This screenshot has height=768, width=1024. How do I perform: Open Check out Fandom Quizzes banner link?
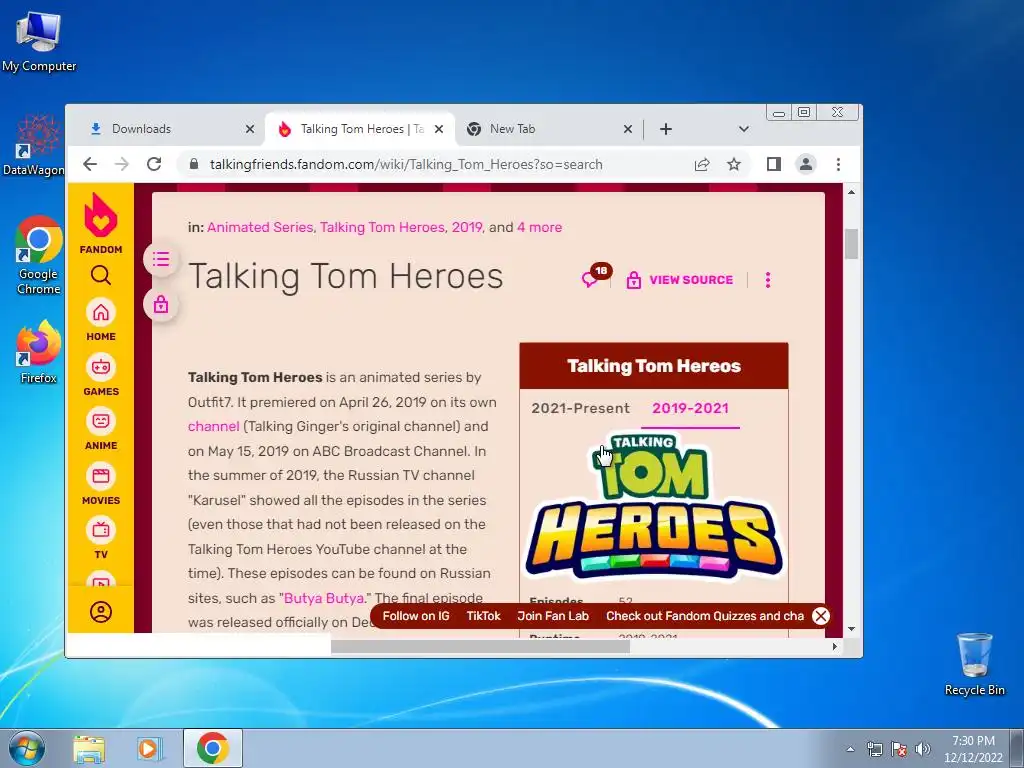pos(705,616)
